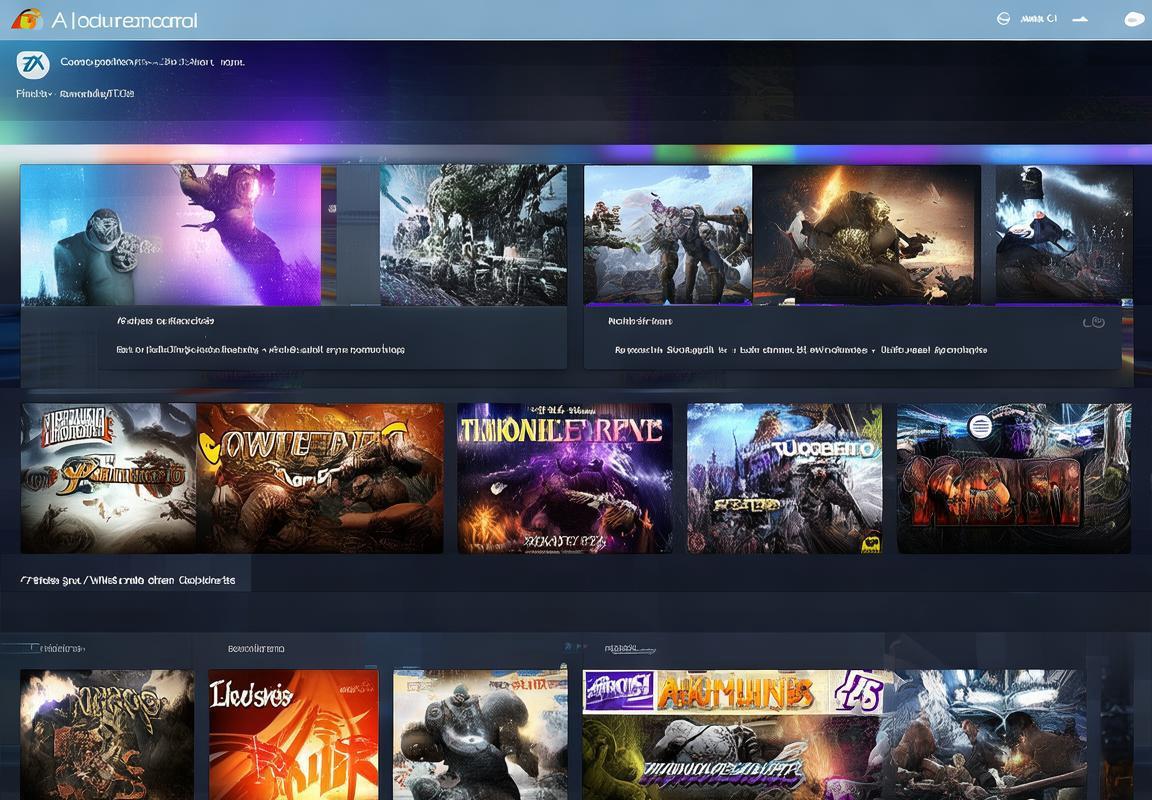This screenshot has width=1152, height=800.
Task: Click the highlighted label below the game tiles row
Action: pyautogui.click(x=128, y=580)
